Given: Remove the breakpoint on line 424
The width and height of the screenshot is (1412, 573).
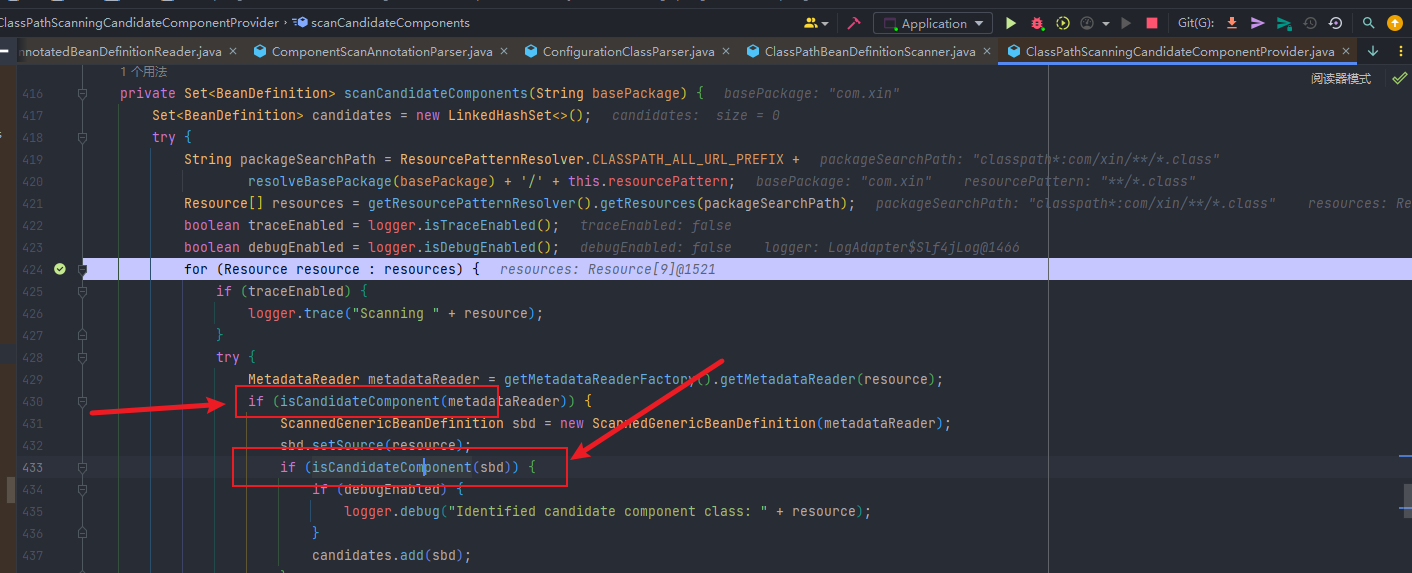Looking at the screenshot, I should pyautogui.click(x=59, y=269).
